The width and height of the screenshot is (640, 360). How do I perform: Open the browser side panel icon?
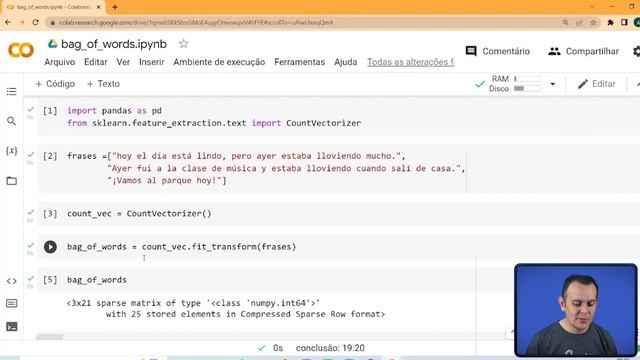tap(624, 22)
